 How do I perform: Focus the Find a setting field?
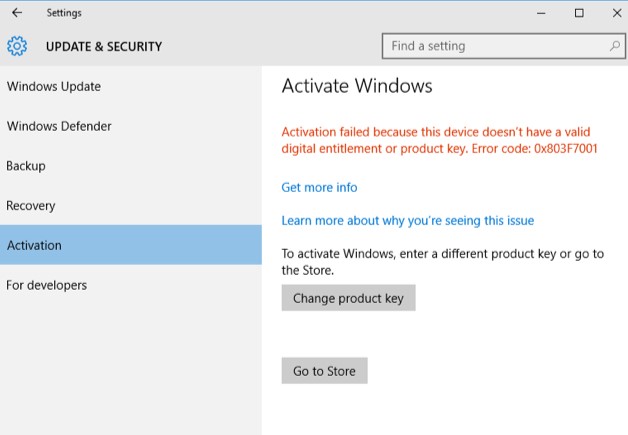(x=503, y=46)
